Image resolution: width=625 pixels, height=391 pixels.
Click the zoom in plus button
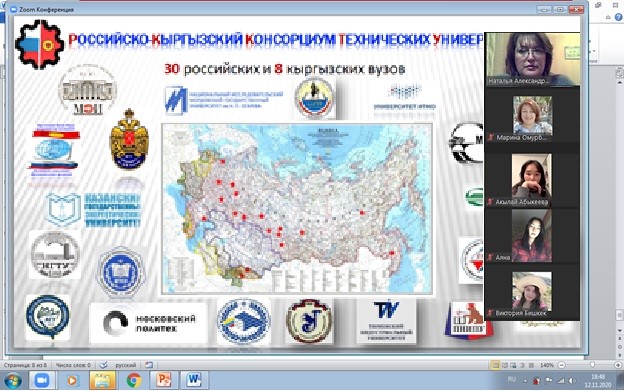pos(618,365)
